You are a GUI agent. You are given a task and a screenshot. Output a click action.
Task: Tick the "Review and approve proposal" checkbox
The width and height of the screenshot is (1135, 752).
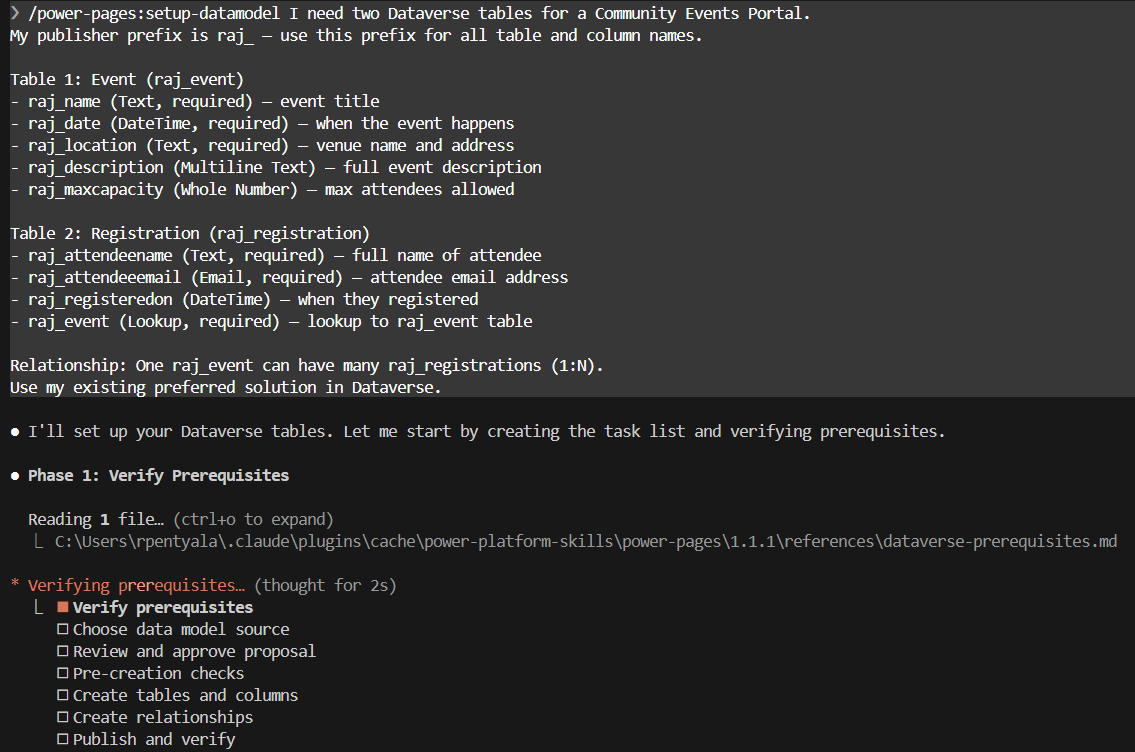62,652
